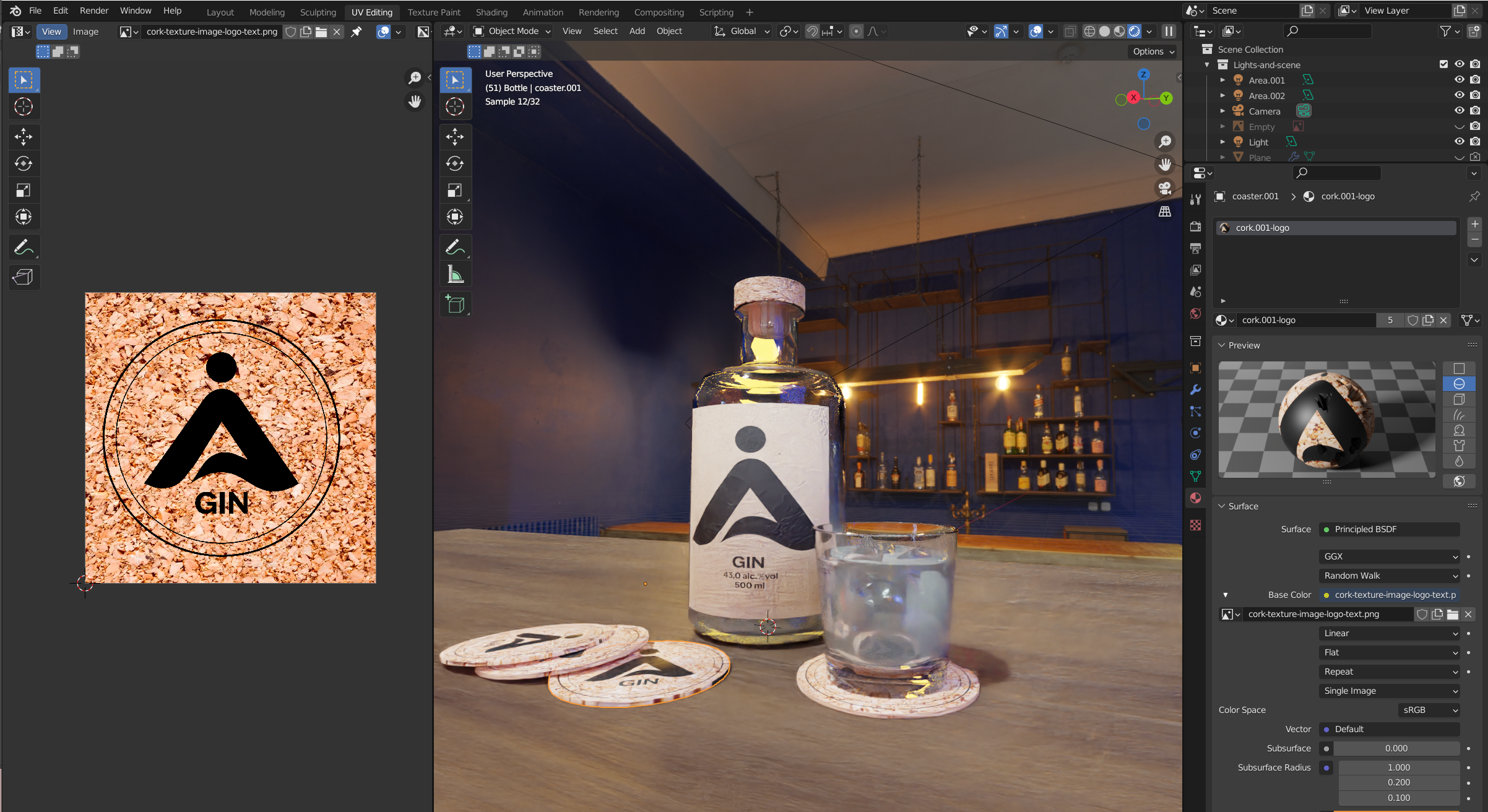Viewport: 1488px width, 812px height.
Task: Select the Move tool in the 3D viewport toolbar
Action: click(x=456, y=137)
